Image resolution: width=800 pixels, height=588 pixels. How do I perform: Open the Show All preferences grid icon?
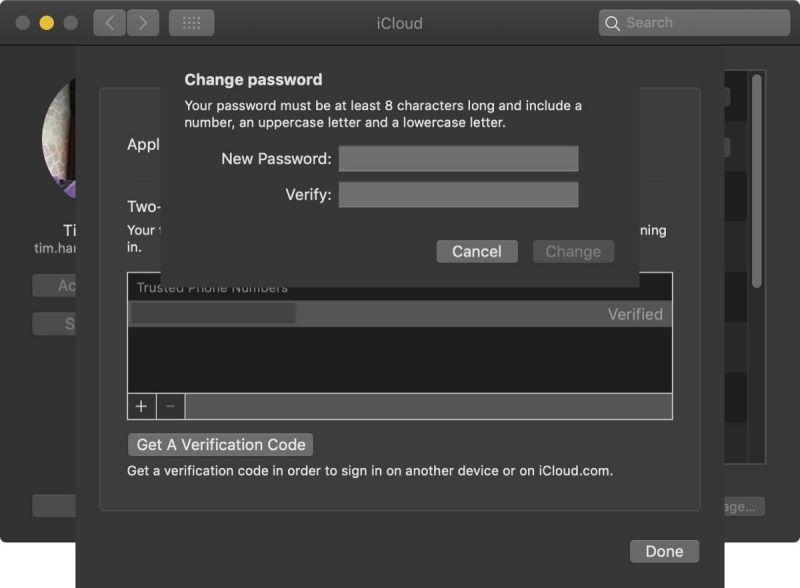pyautogui.click(x=190, y=22)
